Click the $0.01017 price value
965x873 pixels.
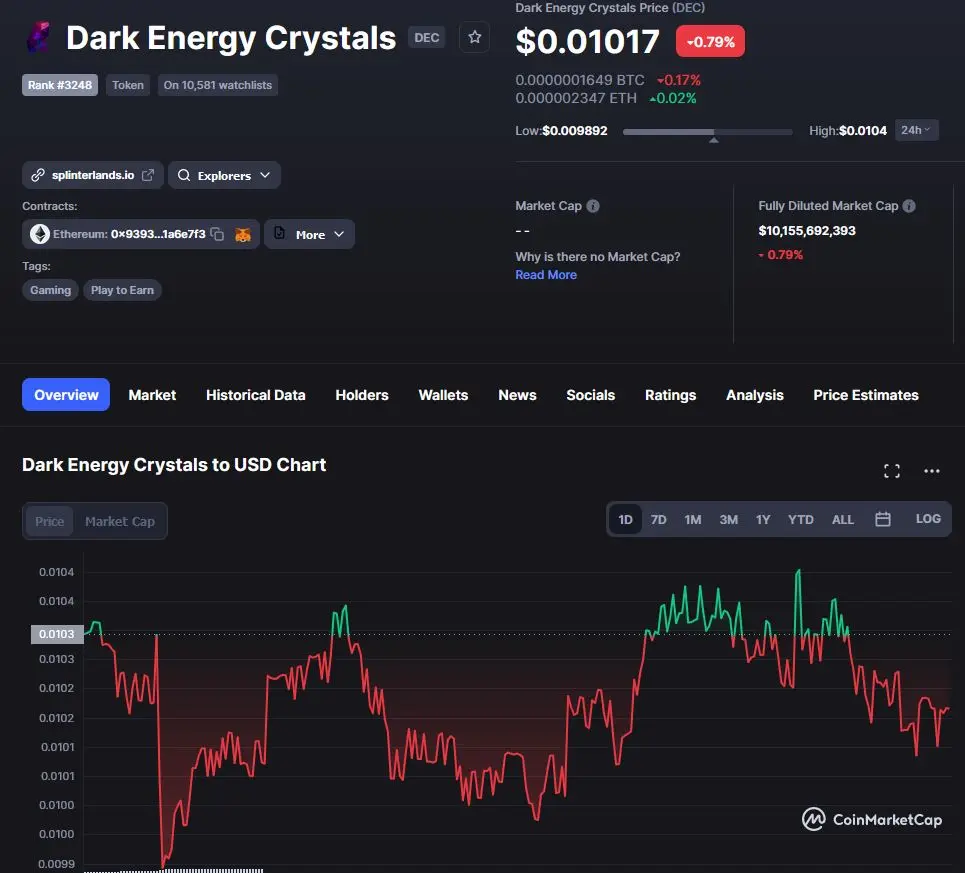(x=587, y=41)
